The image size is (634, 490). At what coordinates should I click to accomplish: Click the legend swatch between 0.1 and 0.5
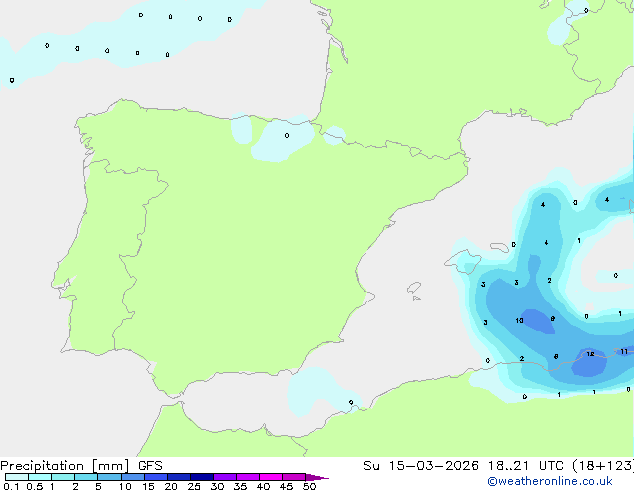pos(17,477)
